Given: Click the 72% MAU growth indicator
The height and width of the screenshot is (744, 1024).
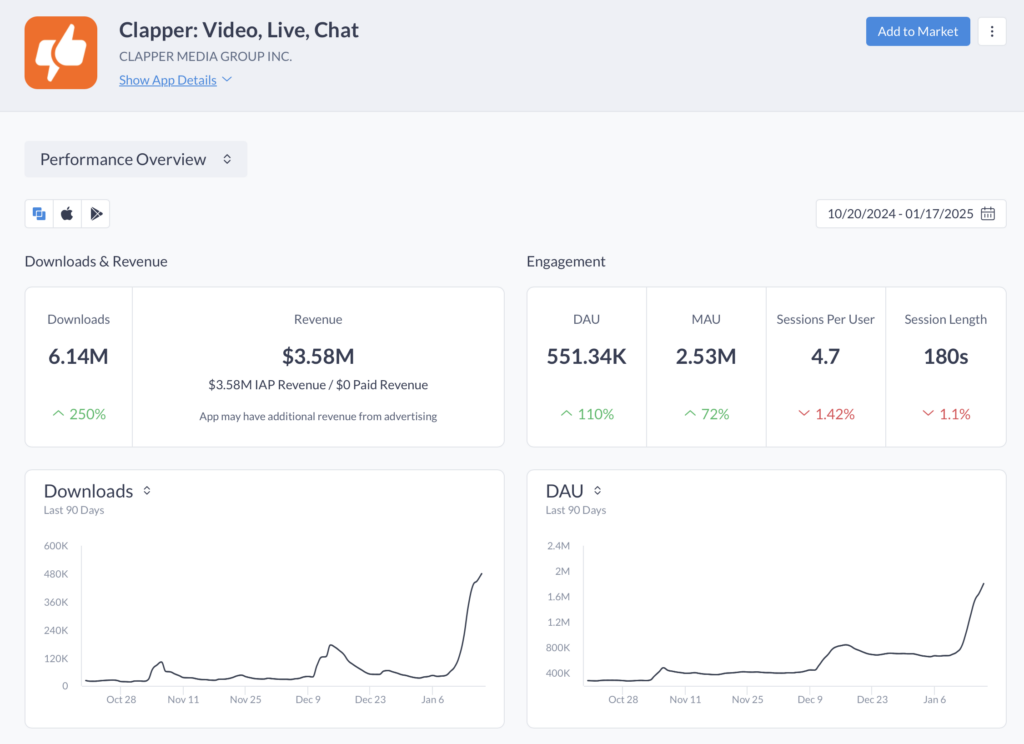Looking at the screenshot, I should [707, 414].
